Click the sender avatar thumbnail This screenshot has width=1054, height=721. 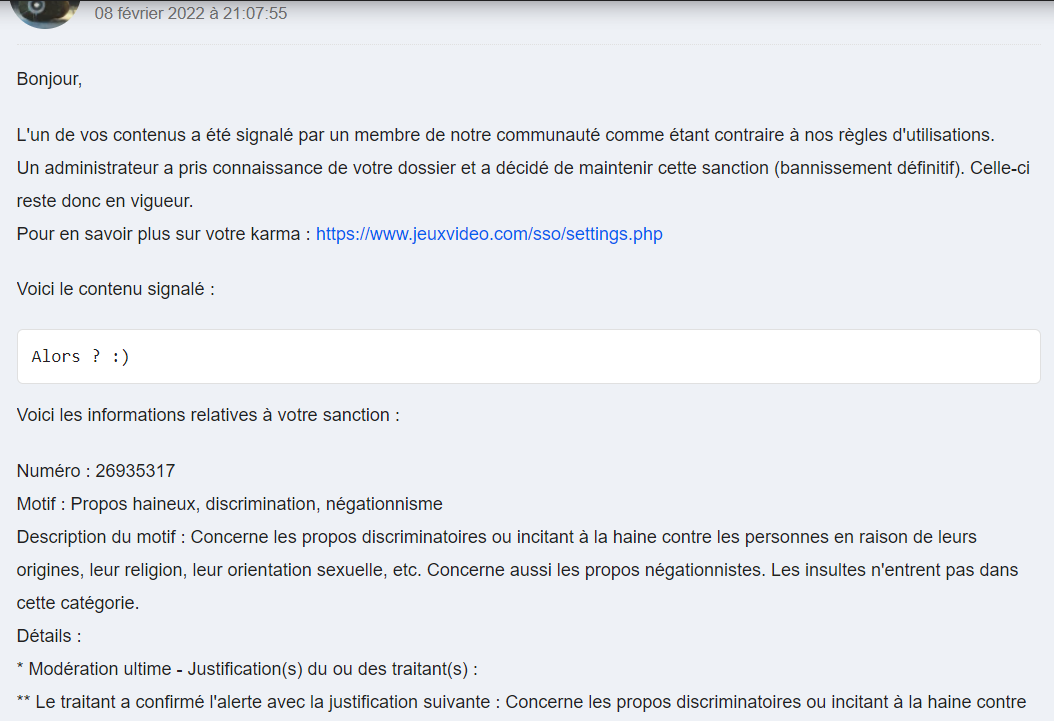tap(44, 13)
